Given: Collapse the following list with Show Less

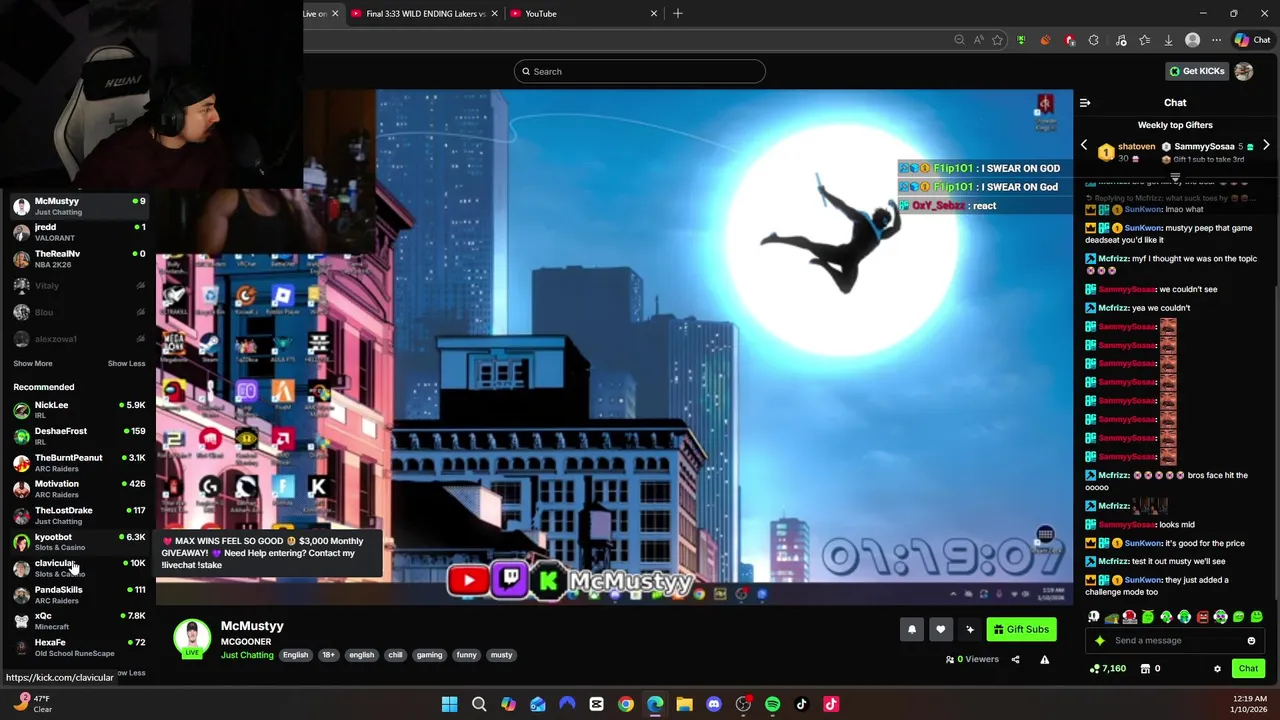Looking at the screenshot, I should [126, 364].
